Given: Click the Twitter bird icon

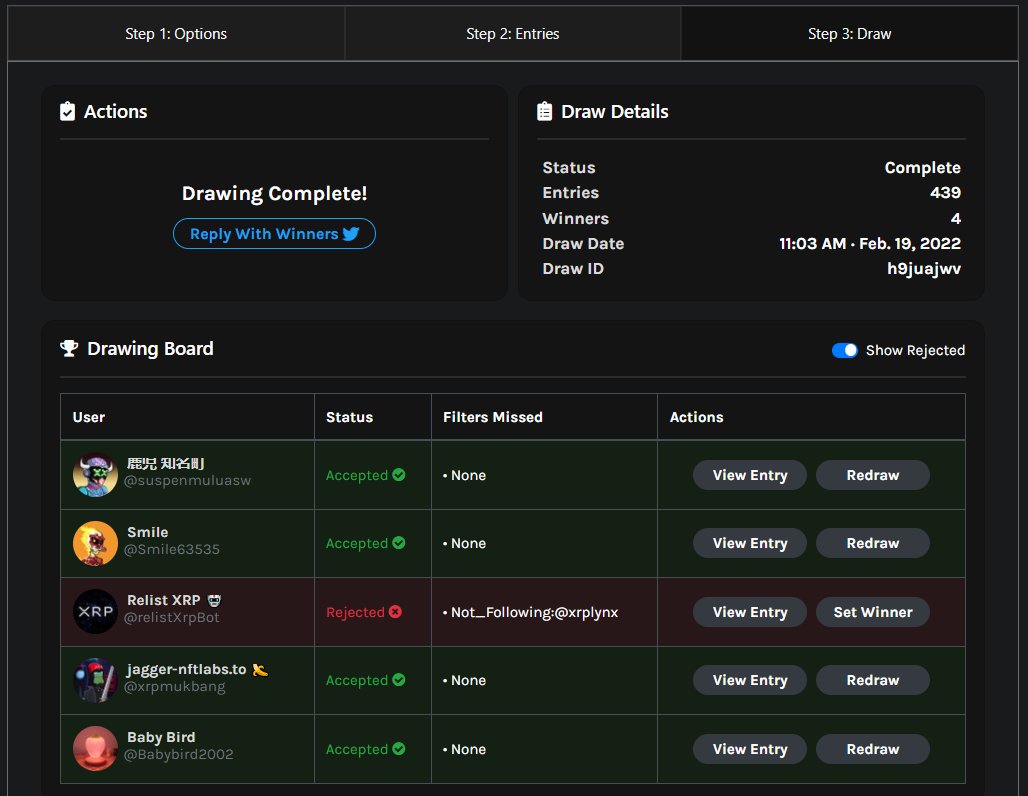Looking at the screenshot, I should (351, 233).
